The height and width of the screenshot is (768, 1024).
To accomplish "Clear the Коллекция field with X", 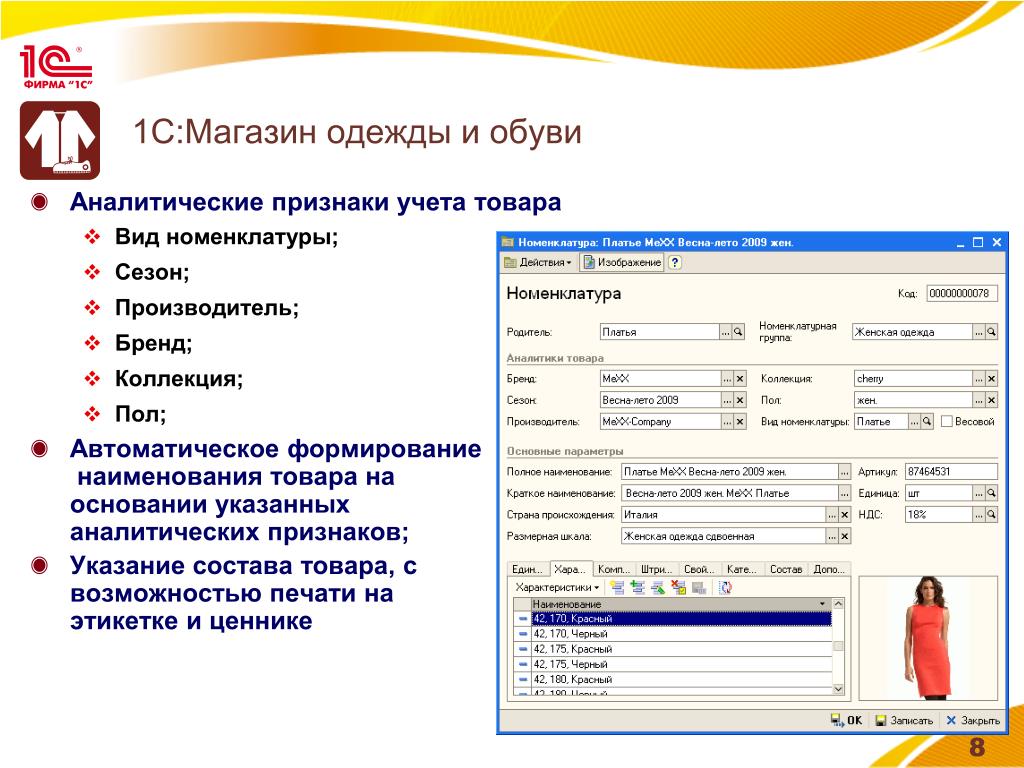I will (991, 378).
